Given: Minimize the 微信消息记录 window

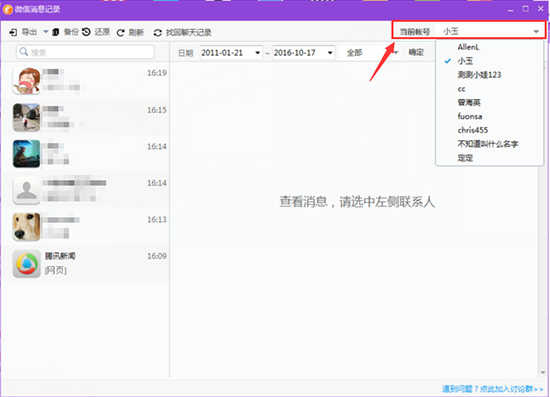Looking at the screenshot, I should click(510, 10).
